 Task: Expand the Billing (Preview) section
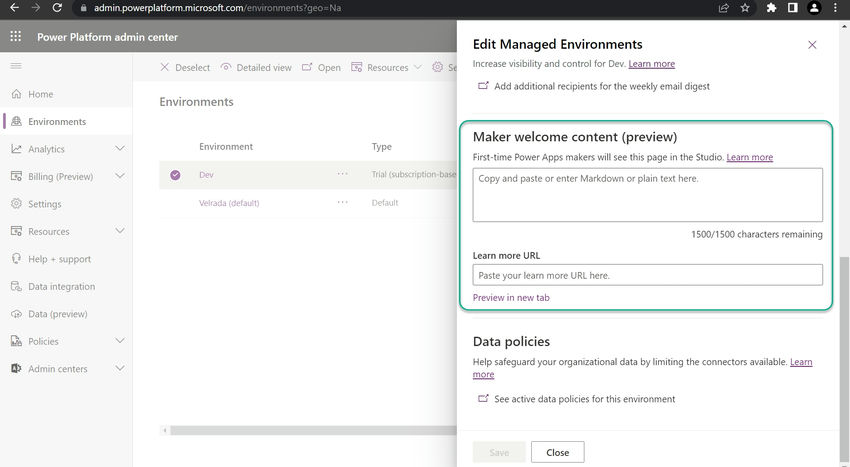(120, 177)
